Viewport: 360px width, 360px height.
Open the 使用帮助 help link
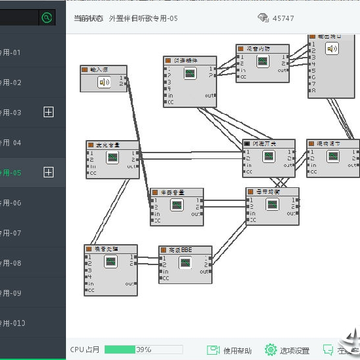point(237,350)
